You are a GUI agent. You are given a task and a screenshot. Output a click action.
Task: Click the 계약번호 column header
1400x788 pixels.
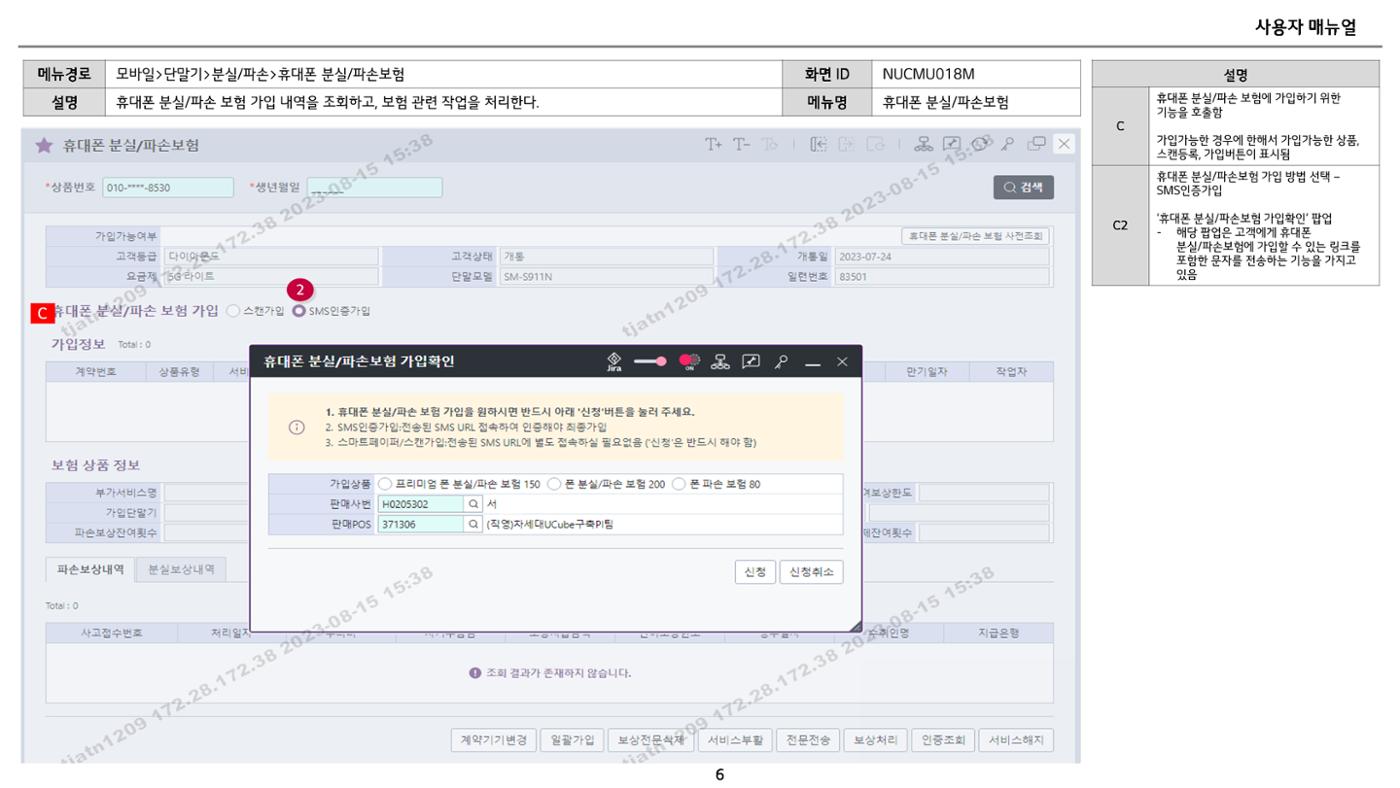pyautogui.click(x=96, y=372)
